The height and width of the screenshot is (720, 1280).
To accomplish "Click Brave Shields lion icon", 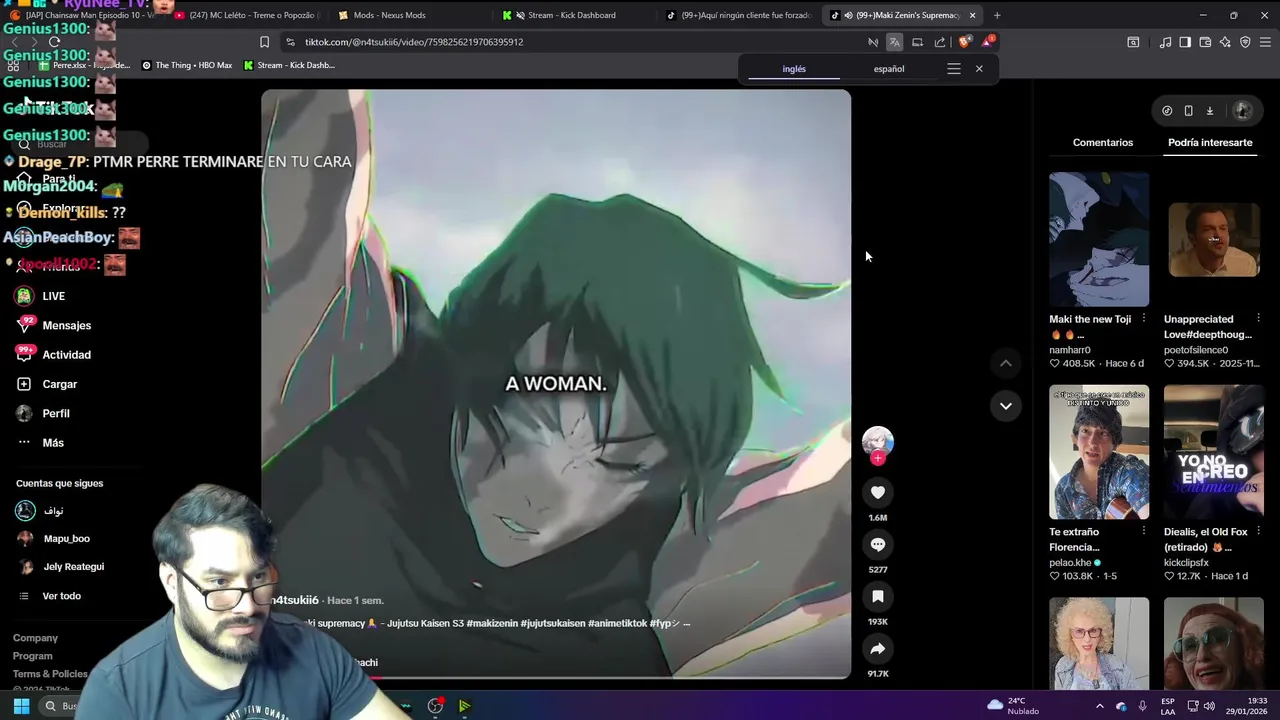I will coord(964,42).
